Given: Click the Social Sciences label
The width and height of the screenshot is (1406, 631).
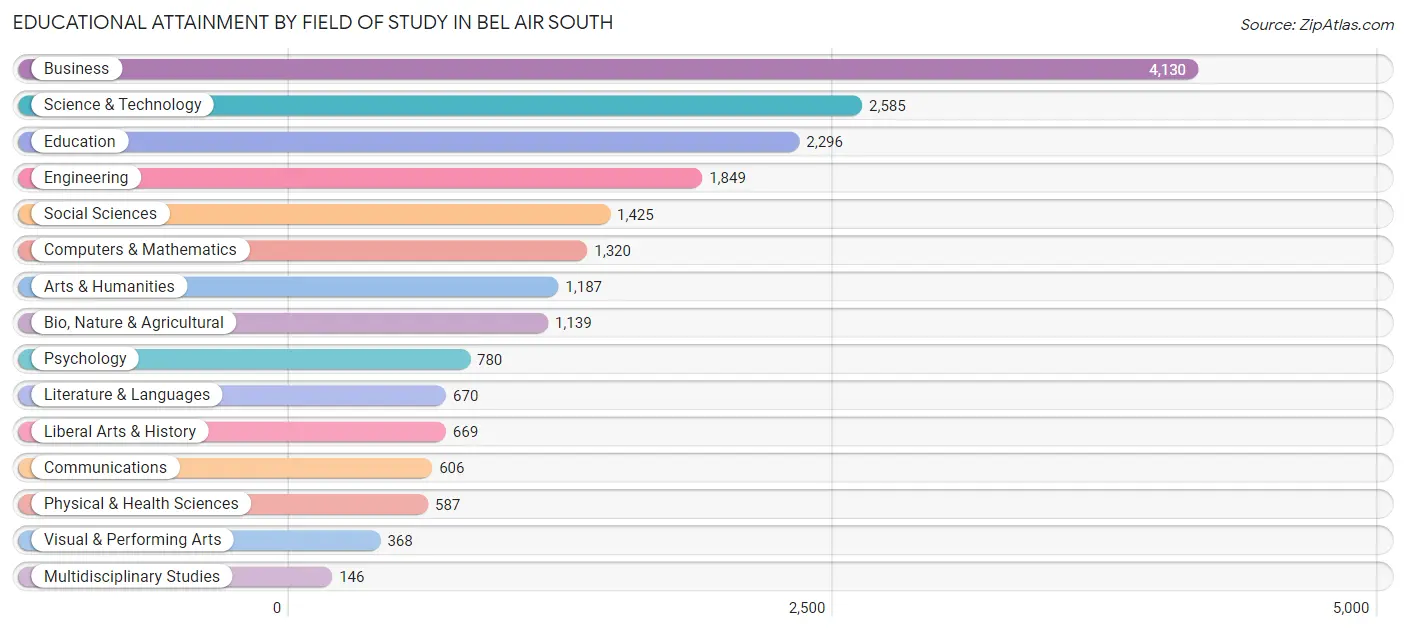Looking at the screenshot, I should [x=100, y=214].
